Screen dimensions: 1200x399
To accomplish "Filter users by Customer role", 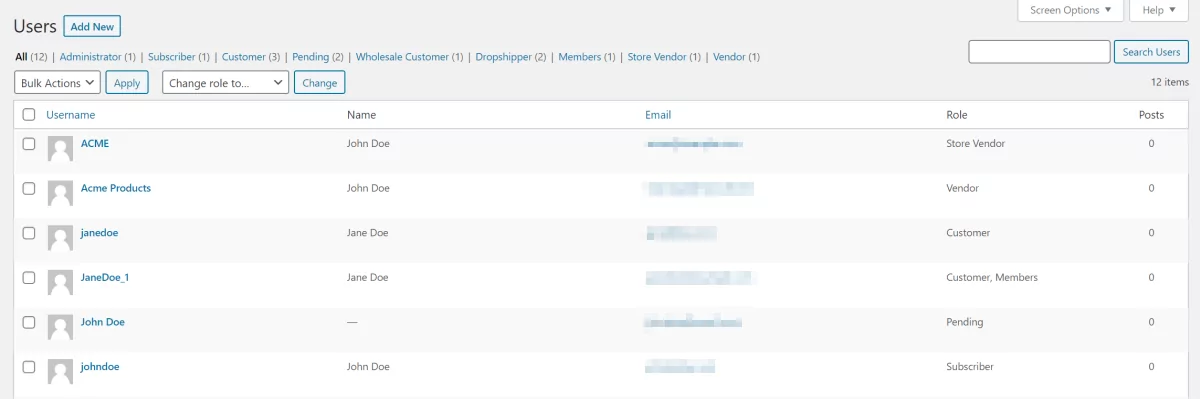I will click(x=244, y=57).
